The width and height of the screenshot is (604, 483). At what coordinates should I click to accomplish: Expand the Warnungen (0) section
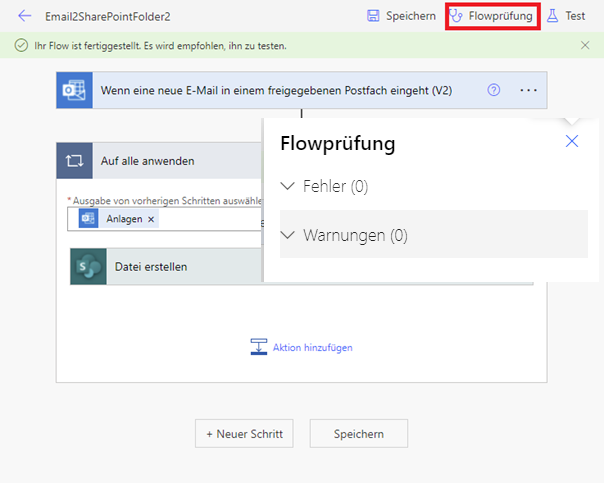click(x=345, y=235)
